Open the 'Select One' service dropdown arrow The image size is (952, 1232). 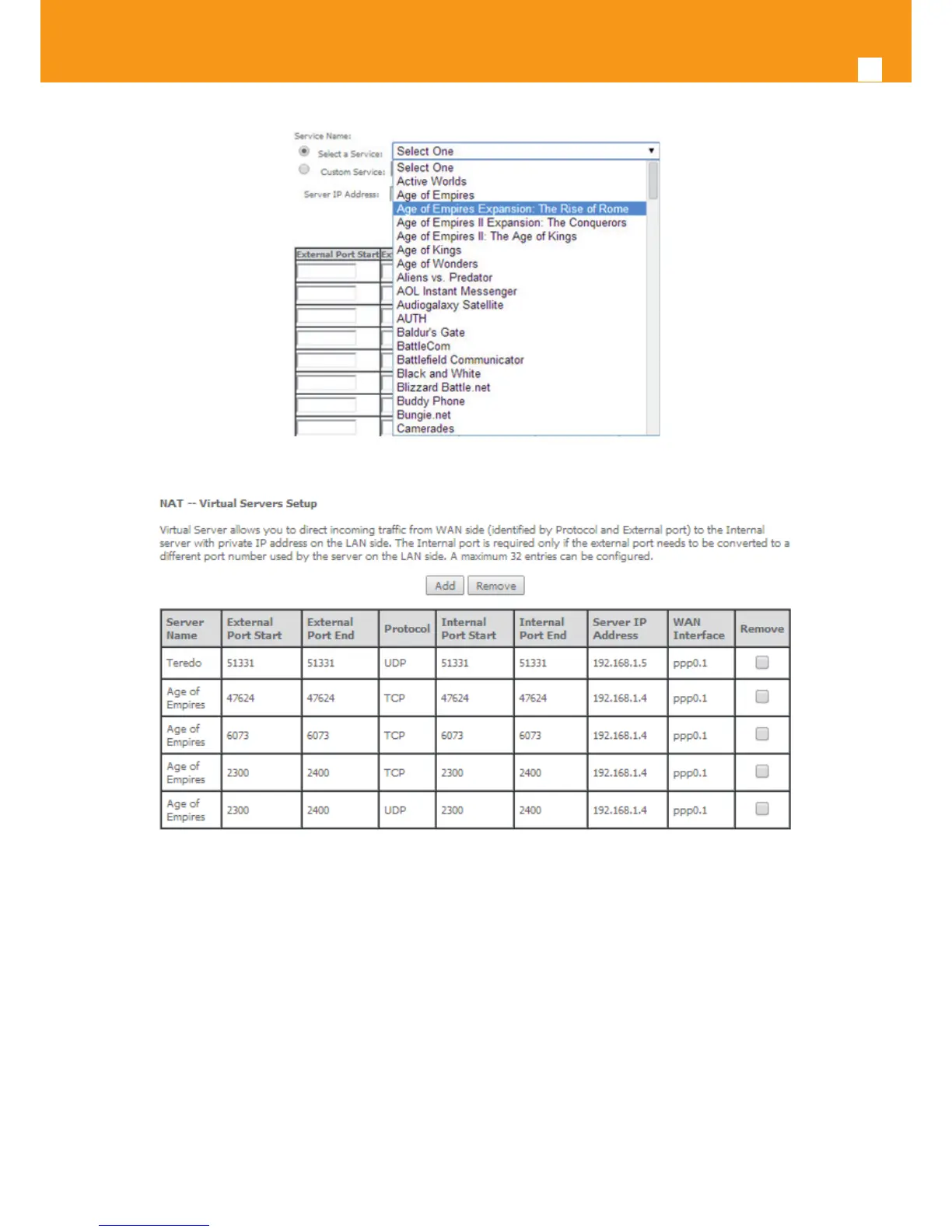coord(651,151)
